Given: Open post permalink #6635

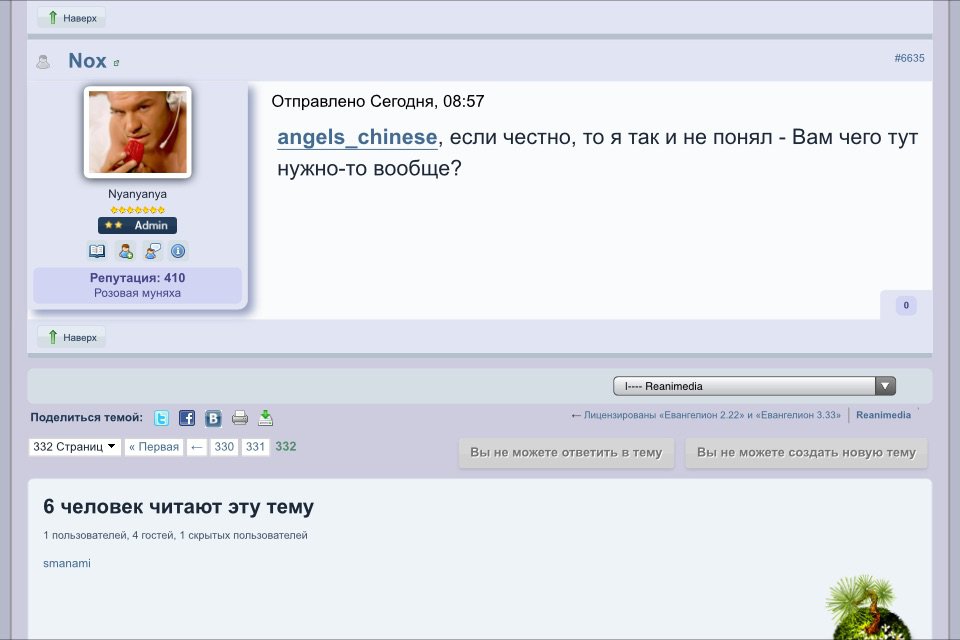Looking at the screenshot, I should pyautogui.click(x=909, y=58).
